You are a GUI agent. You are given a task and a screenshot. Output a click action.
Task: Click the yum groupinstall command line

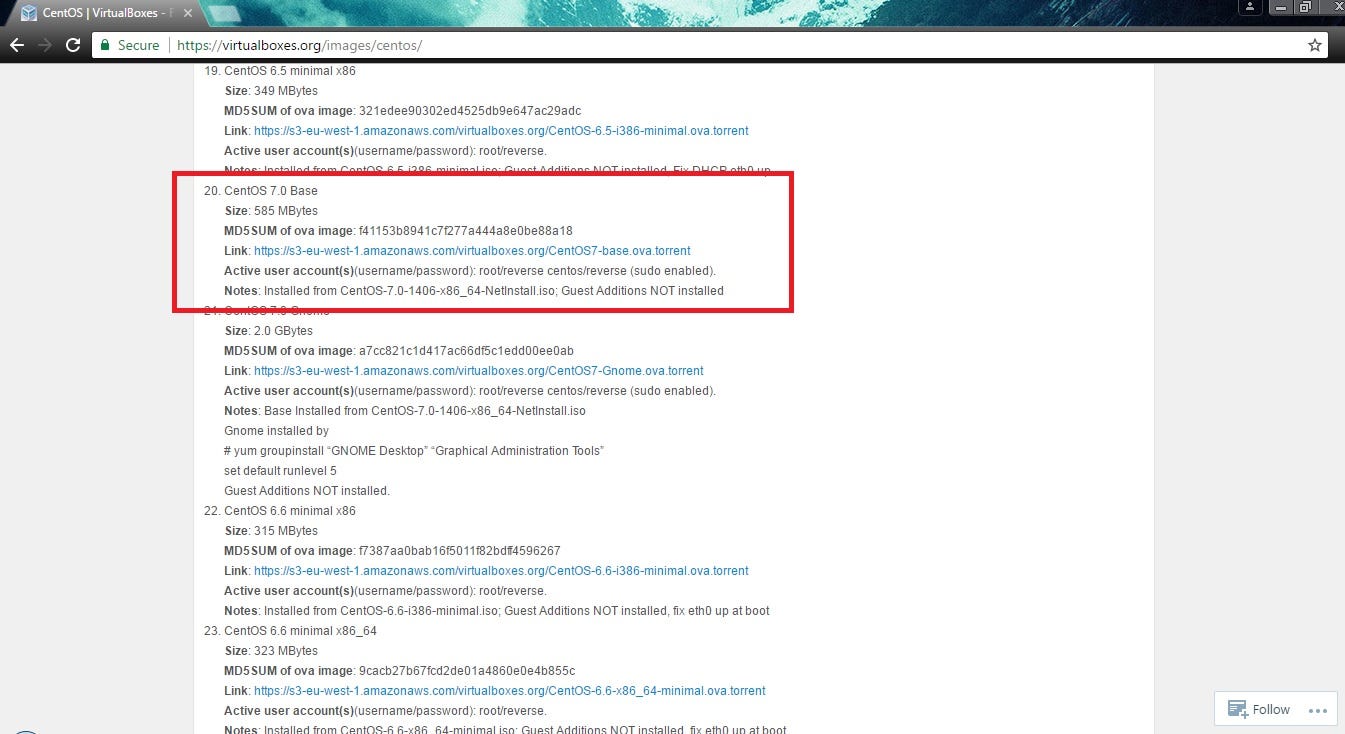point(414,451)
